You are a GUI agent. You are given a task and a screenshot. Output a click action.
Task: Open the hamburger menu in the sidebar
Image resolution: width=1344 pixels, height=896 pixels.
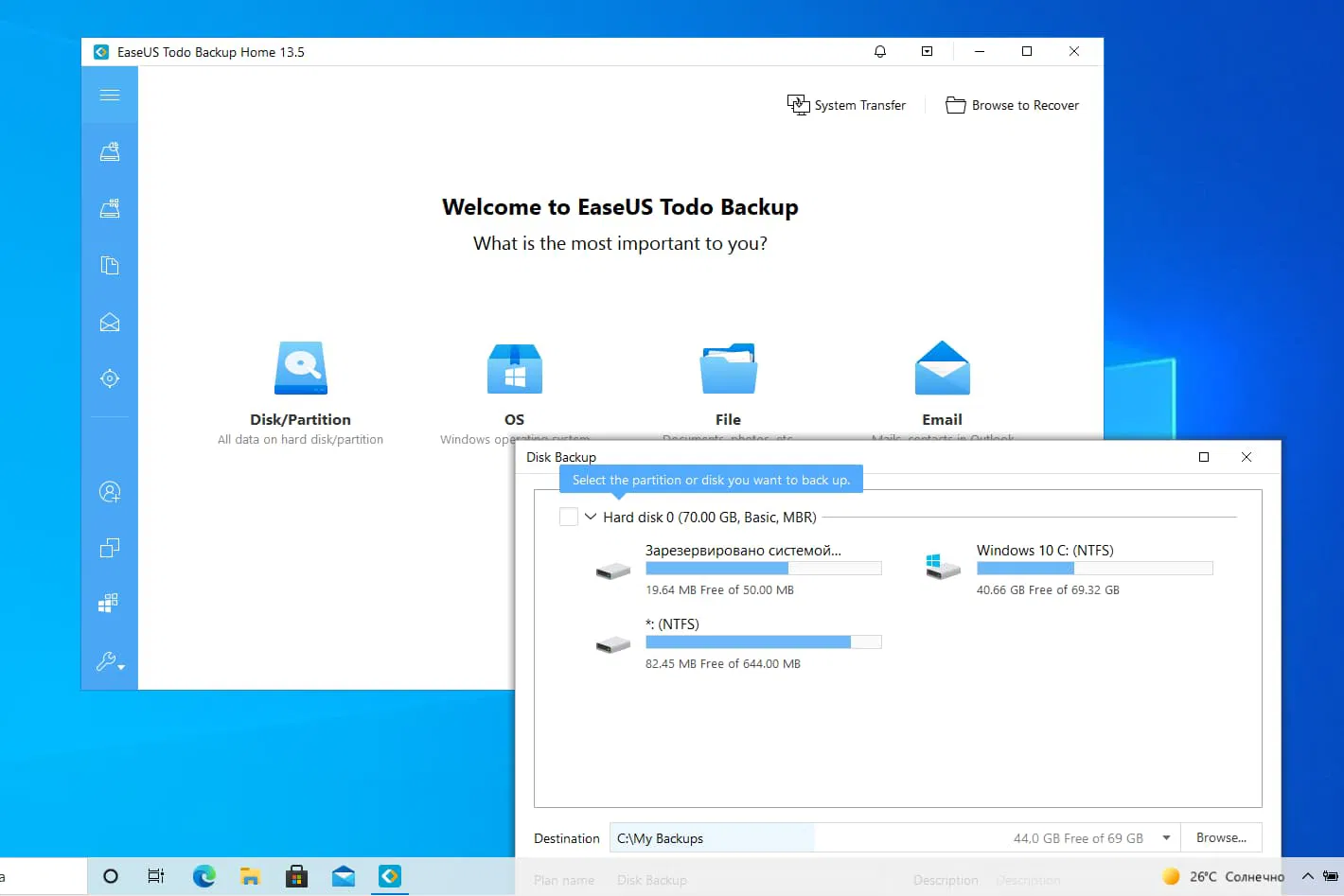click(110, 95)
